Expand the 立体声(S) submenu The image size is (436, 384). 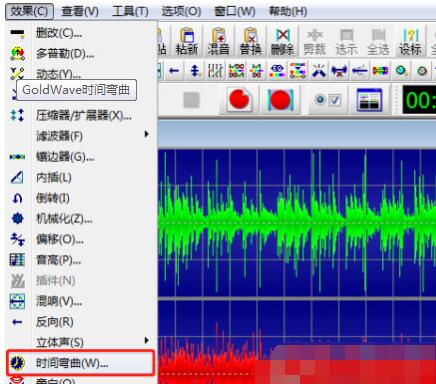coord(81,342)
